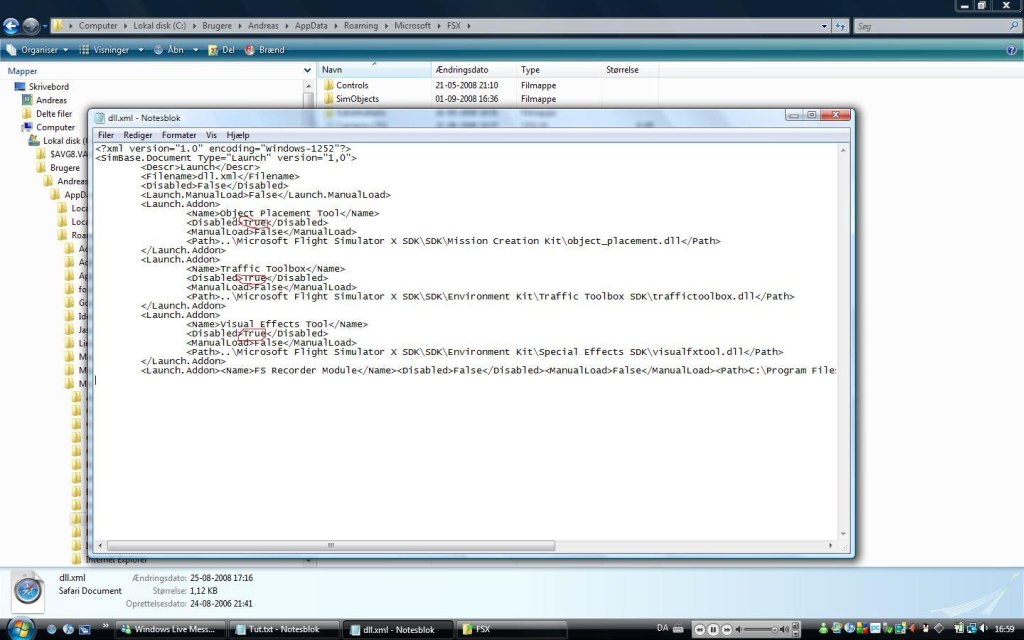The image size is (1024, 640).
Task: Click the Explorer help question mark icon
Action: click(1011, 49)
